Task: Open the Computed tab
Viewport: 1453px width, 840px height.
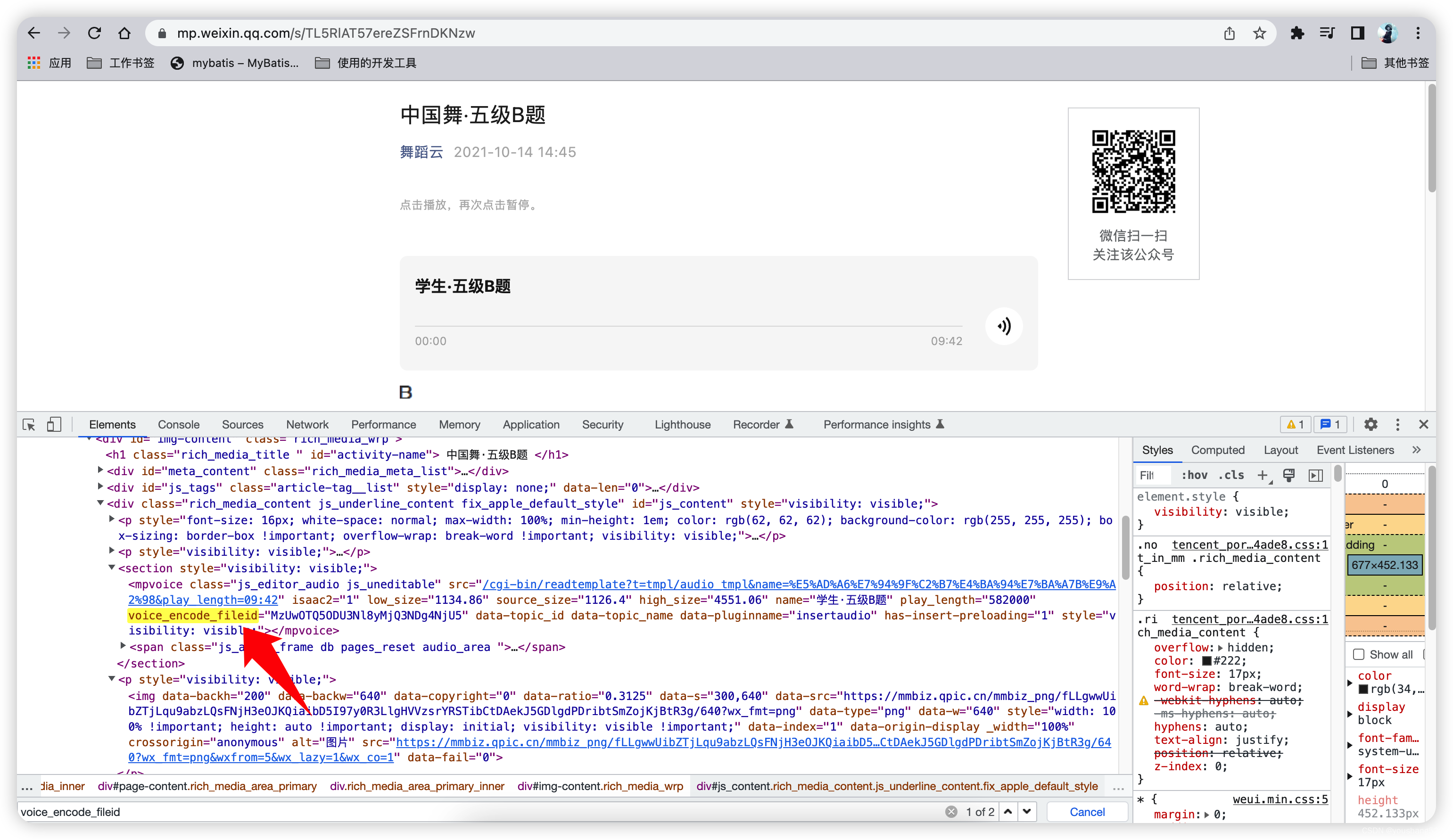Action: (1217, 450)
